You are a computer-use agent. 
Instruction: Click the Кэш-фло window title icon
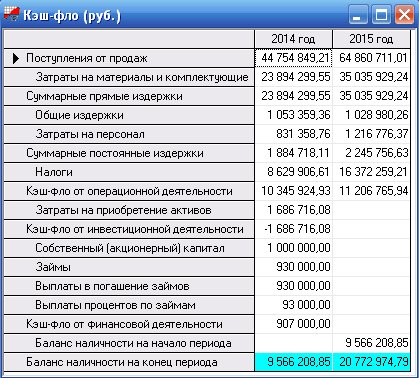pyautogui.click(x=12, y=15)
